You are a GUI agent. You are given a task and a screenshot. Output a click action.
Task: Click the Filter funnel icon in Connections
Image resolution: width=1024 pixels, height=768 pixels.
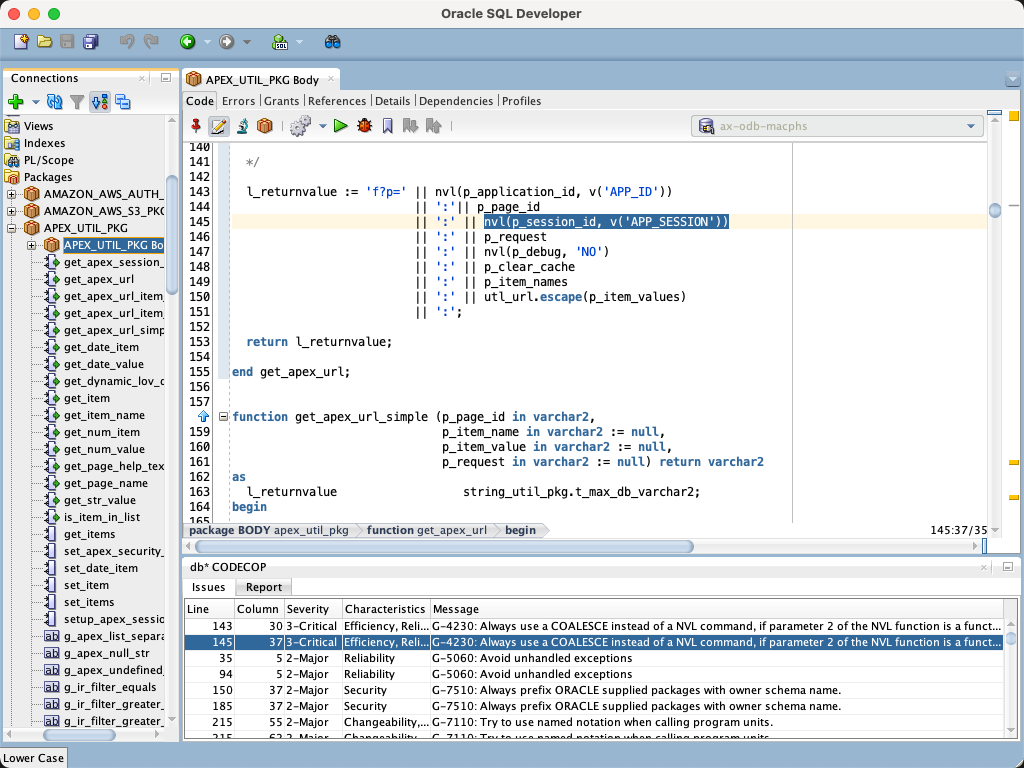click(x=77, y=101)
